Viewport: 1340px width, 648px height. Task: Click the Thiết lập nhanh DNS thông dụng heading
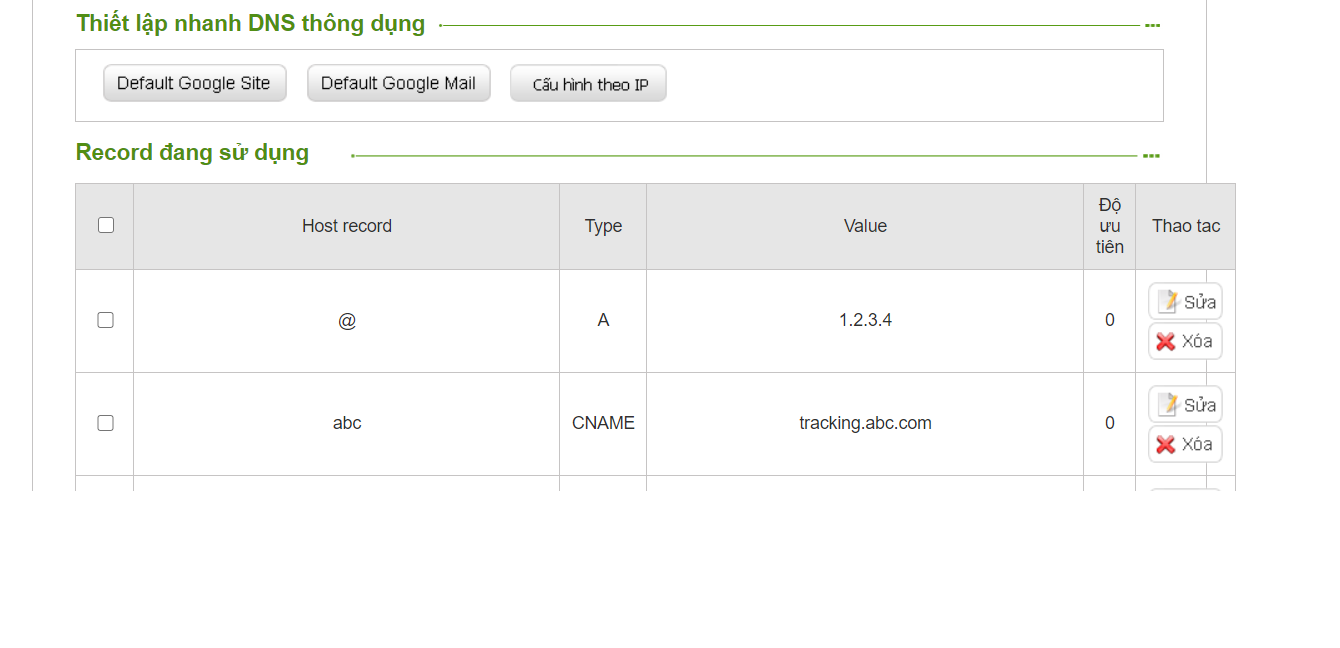point(250,23)
